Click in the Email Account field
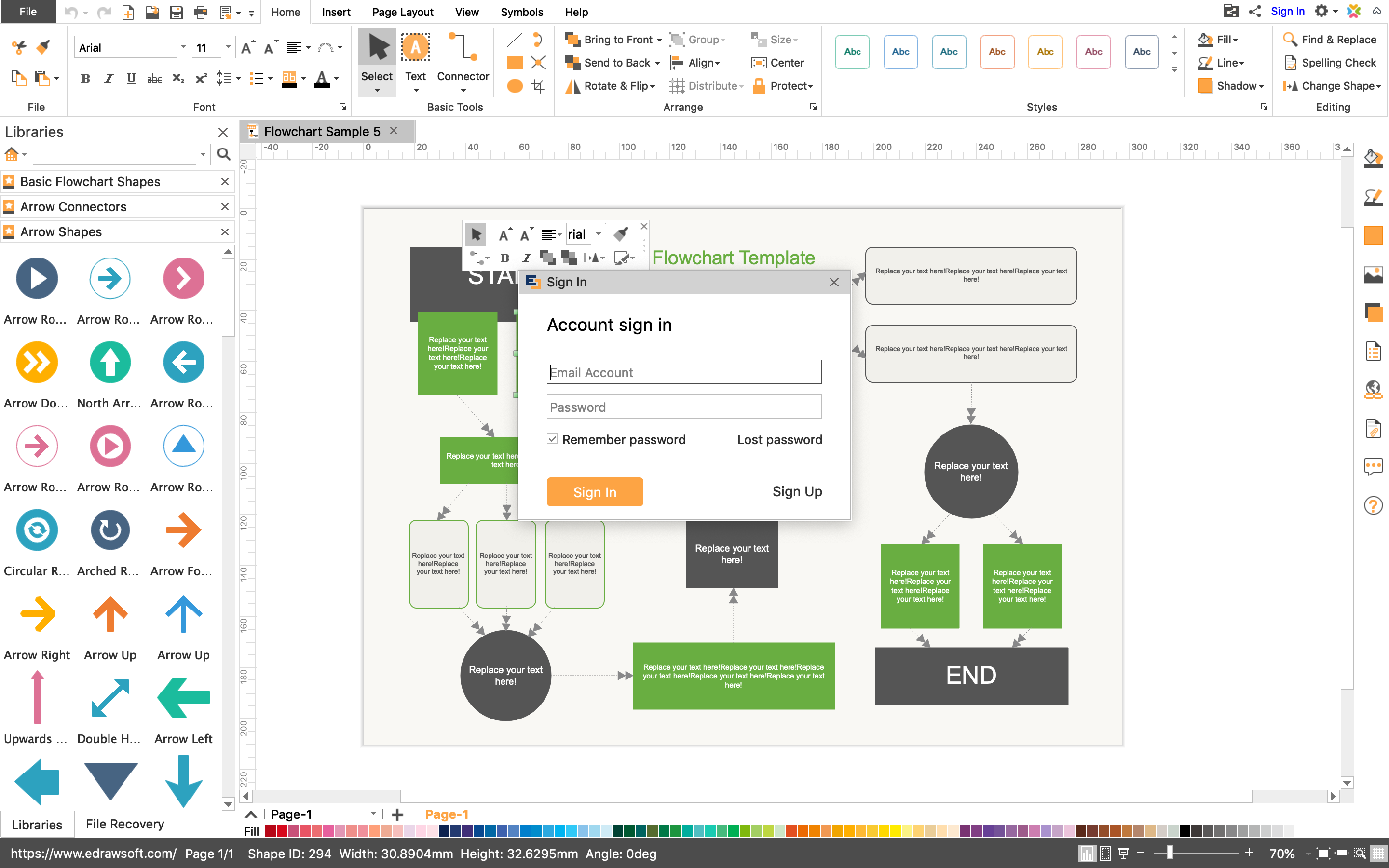 pos(683,373)
